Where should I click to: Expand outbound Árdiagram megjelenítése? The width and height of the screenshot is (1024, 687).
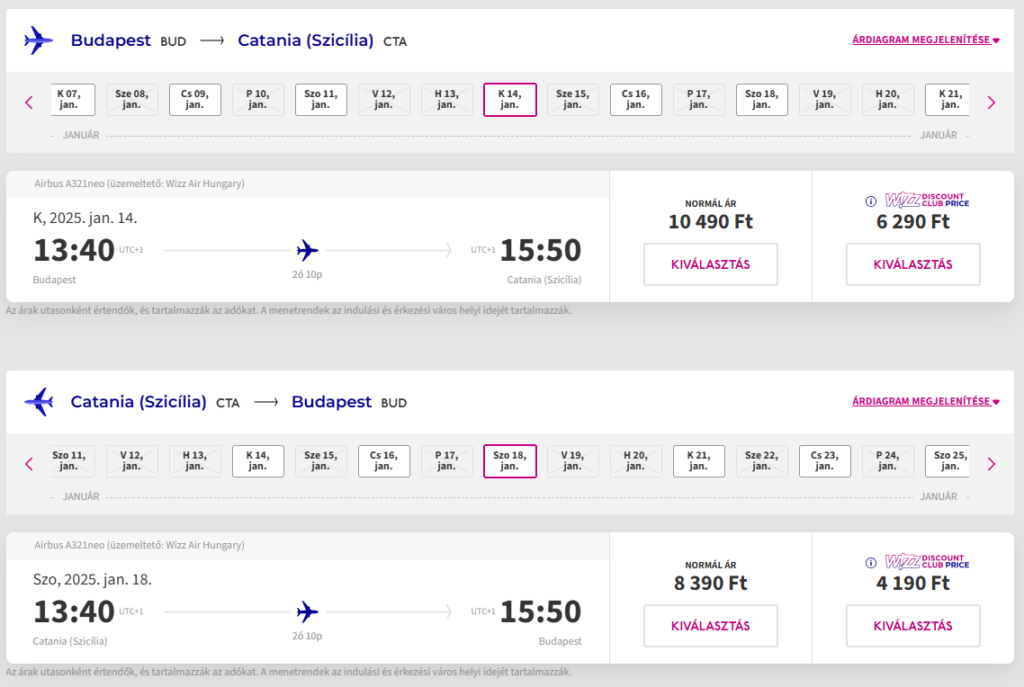pos(925,40)
